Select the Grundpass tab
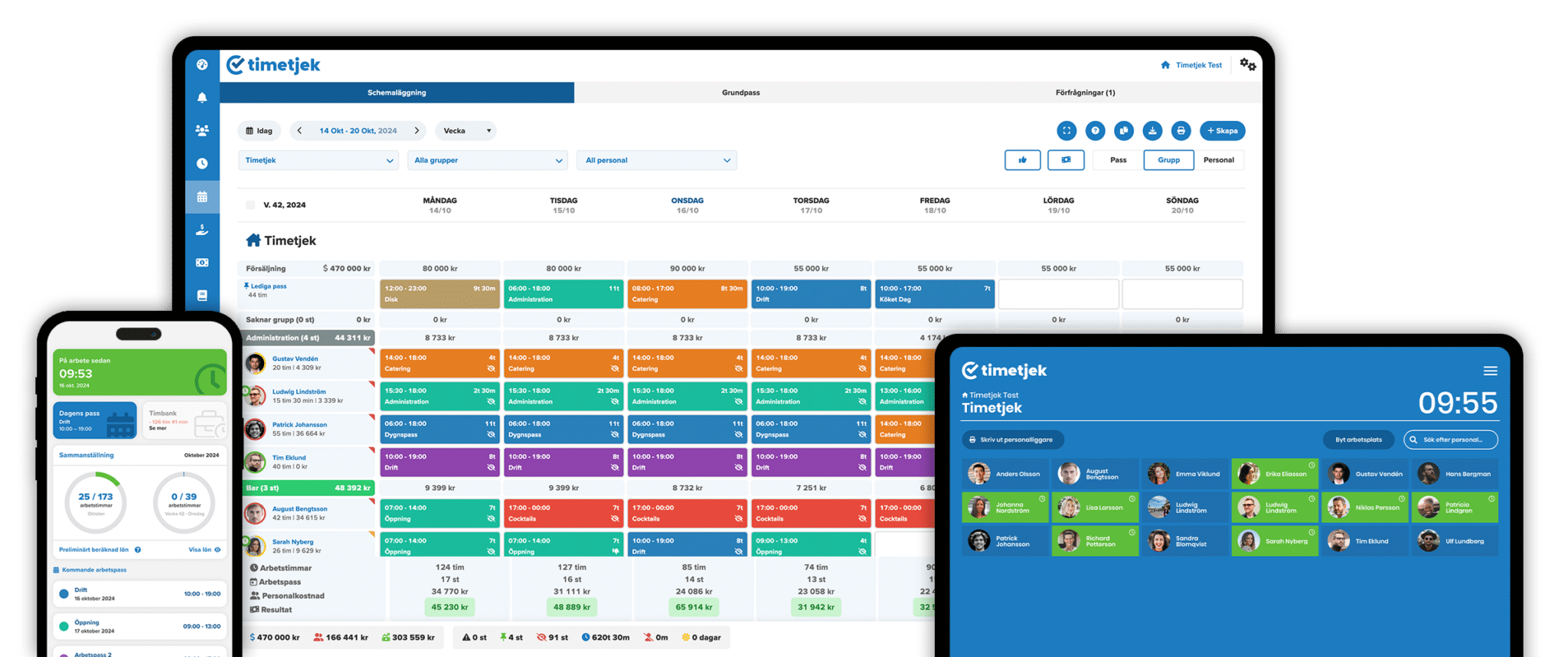This screenshot has width=1568, height=657. 740,93
